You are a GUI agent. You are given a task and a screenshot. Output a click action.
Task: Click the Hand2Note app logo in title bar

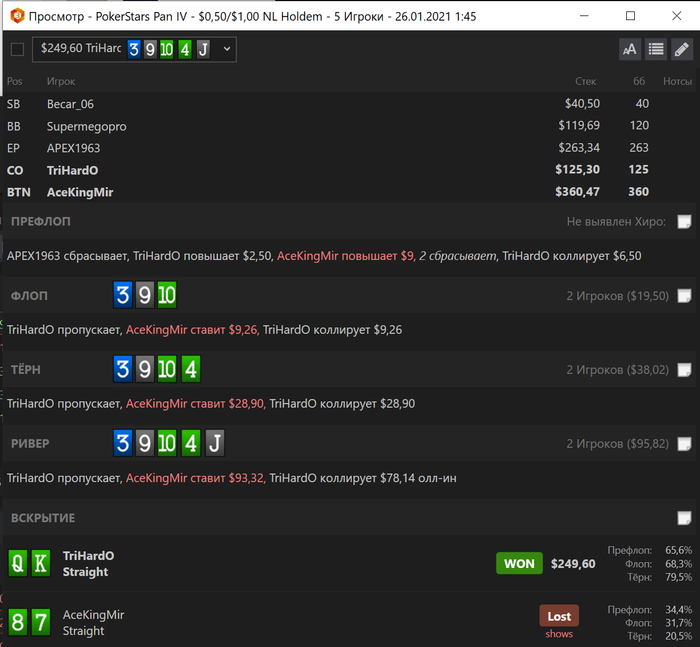[x=17, y=16]
